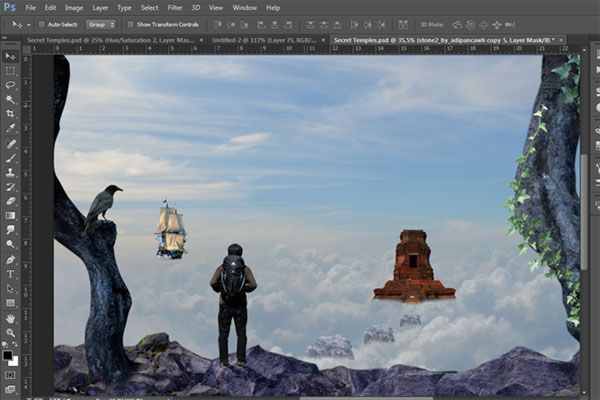Screen dimensions: 600x400
Task: Pick the Eyedropper tool
Action: (x=10, y=129)
